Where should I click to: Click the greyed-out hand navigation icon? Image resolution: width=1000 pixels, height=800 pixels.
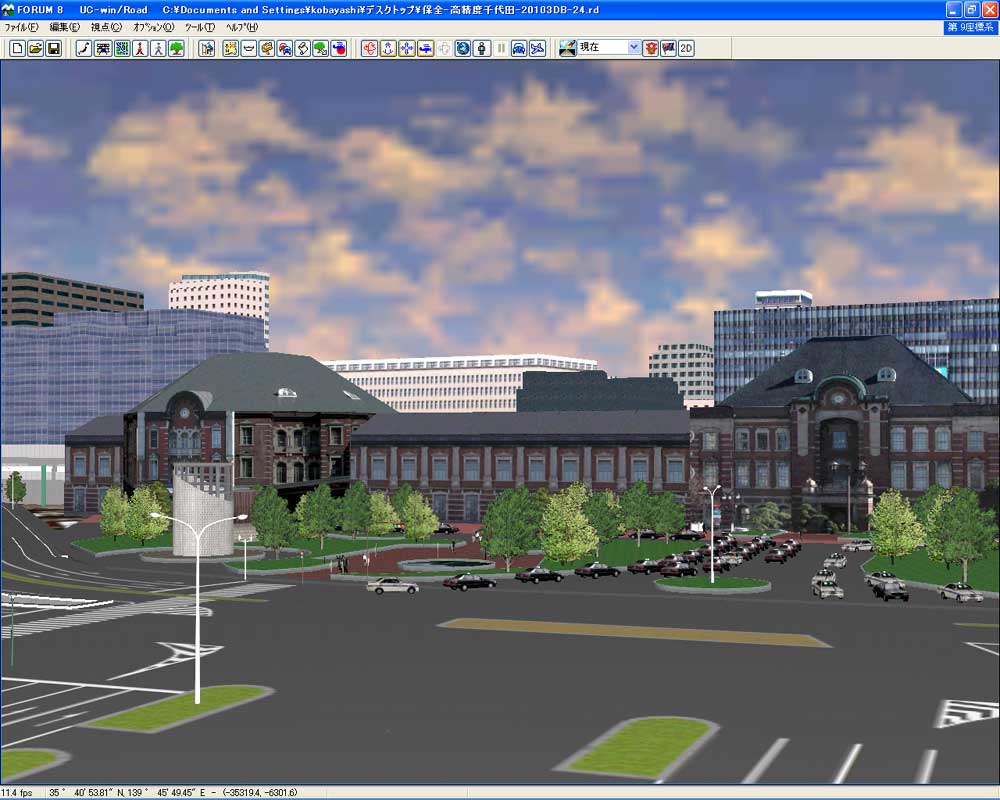coord(444,48)
